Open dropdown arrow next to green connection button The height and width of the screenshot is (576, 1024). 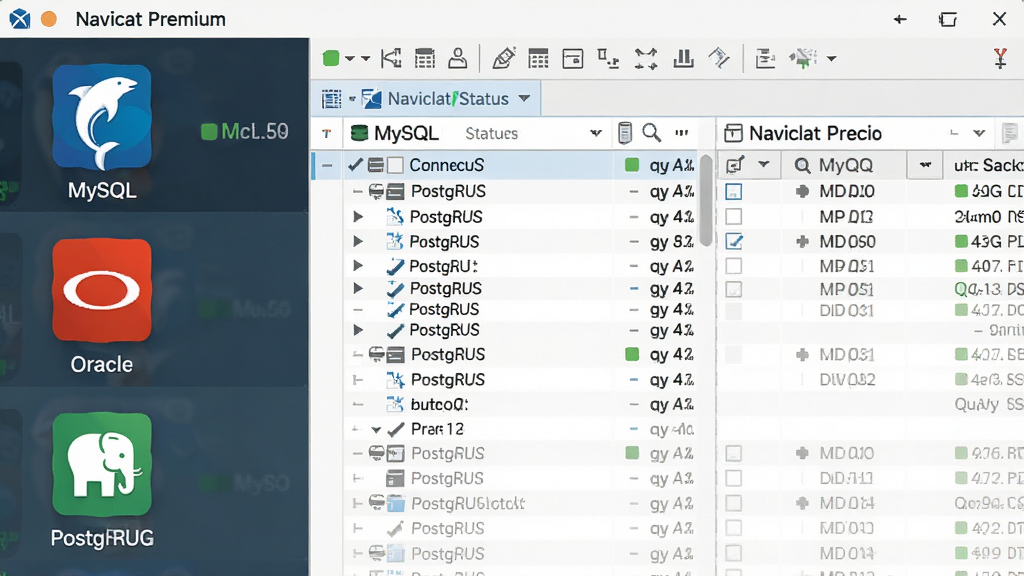point(350,59)
